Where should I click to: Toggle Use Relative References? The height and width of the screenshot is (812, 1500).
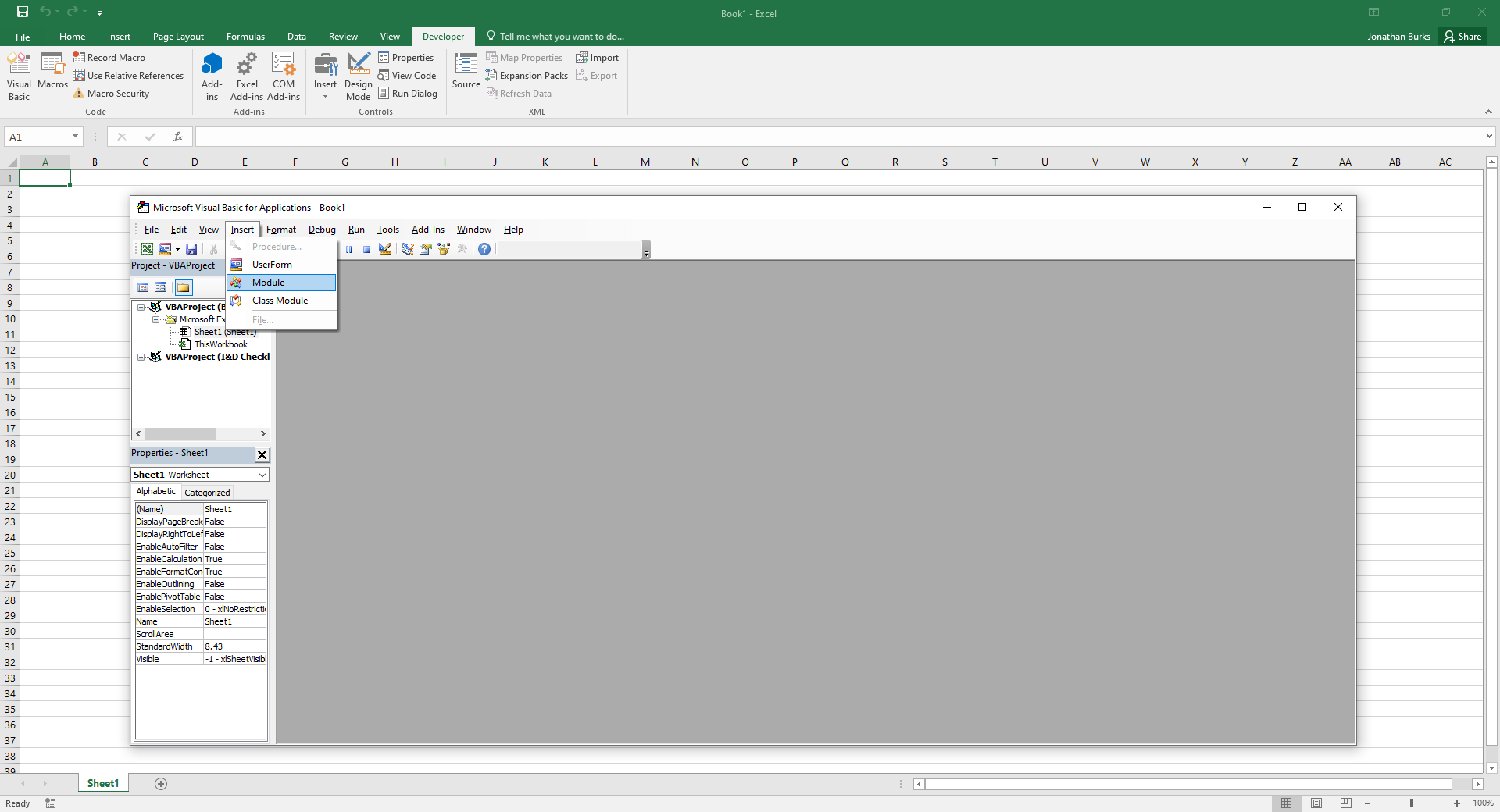(x=128, y=76)
